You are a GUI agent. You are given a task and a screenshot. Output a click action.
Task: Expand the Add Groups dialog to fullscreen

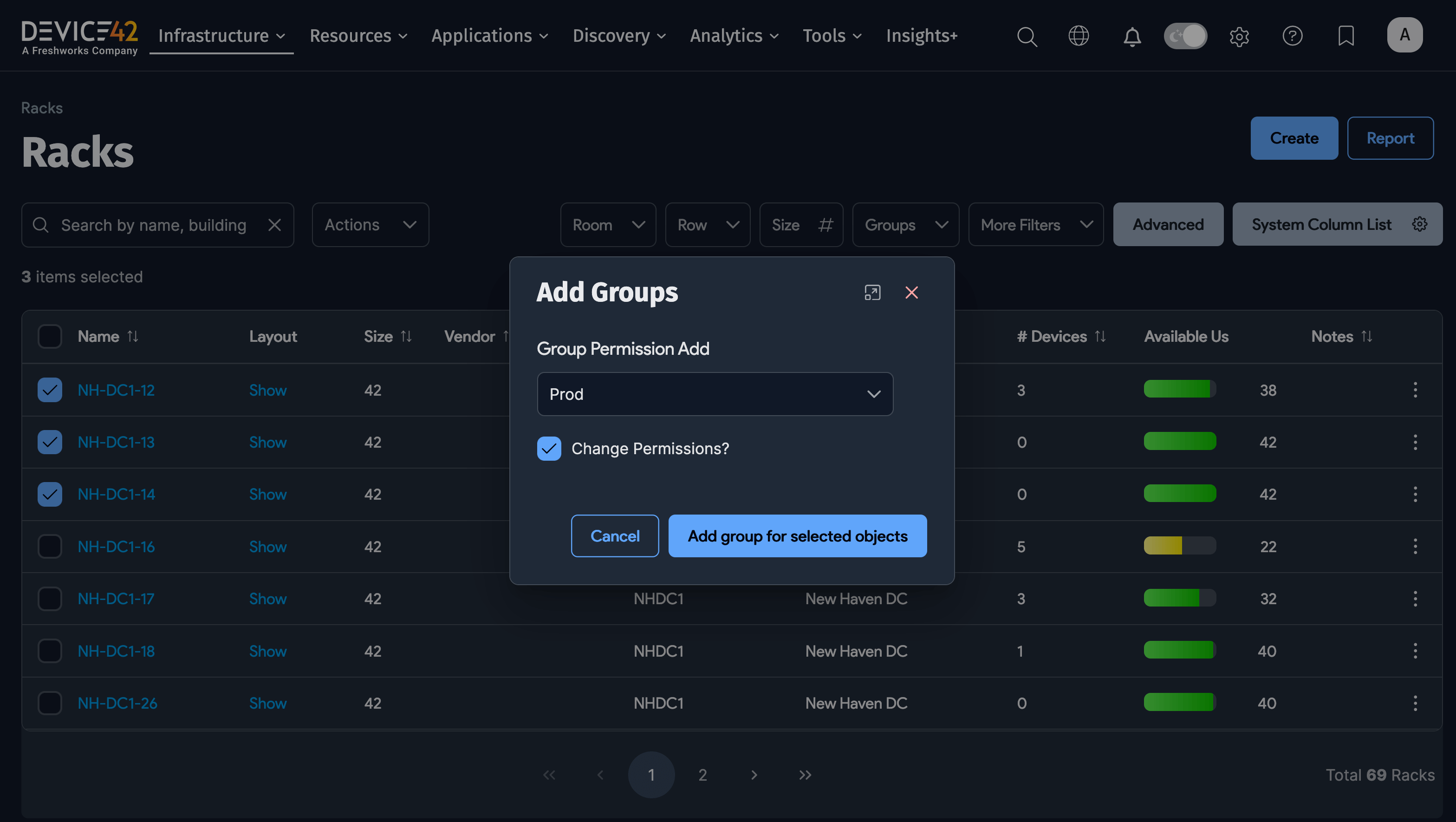click(x=872, y=293)
